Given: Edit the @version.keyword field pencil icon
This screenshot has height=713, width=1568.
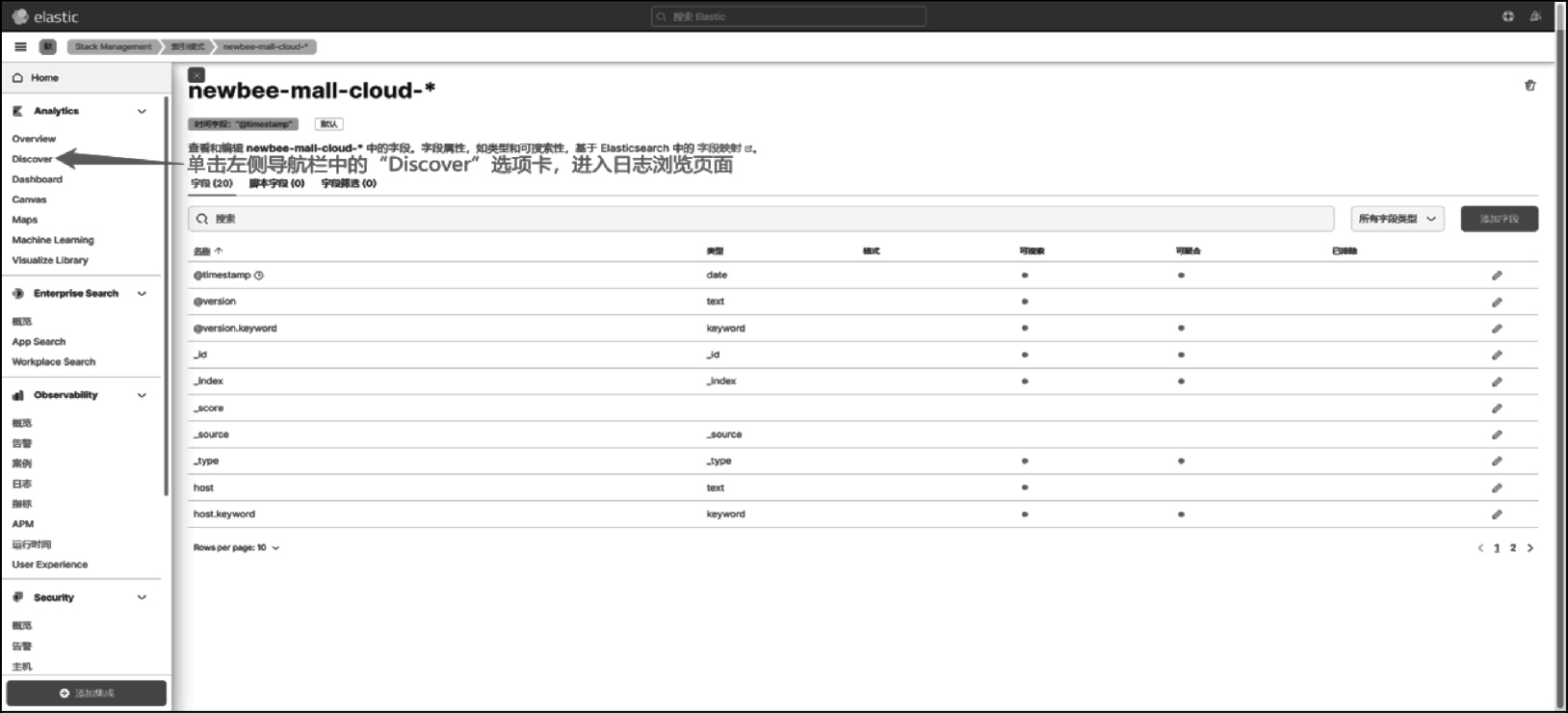Looking at the screenshot, I should pos(1497,329).
